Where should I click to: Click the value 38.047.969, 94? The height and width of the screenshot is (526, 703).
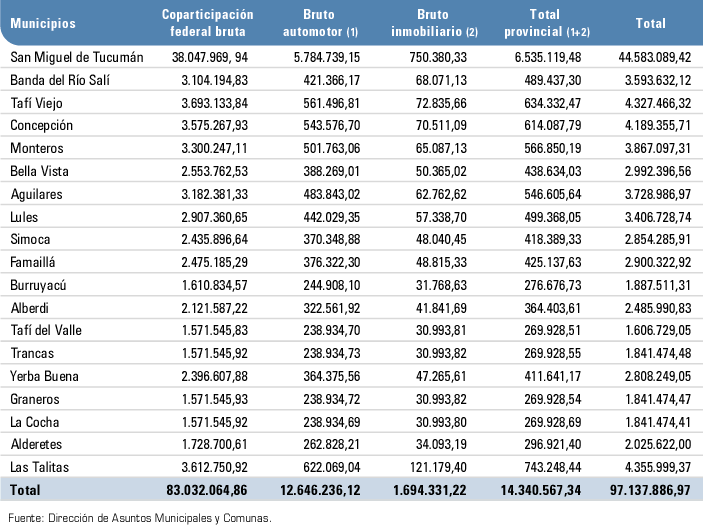(208, 57)
